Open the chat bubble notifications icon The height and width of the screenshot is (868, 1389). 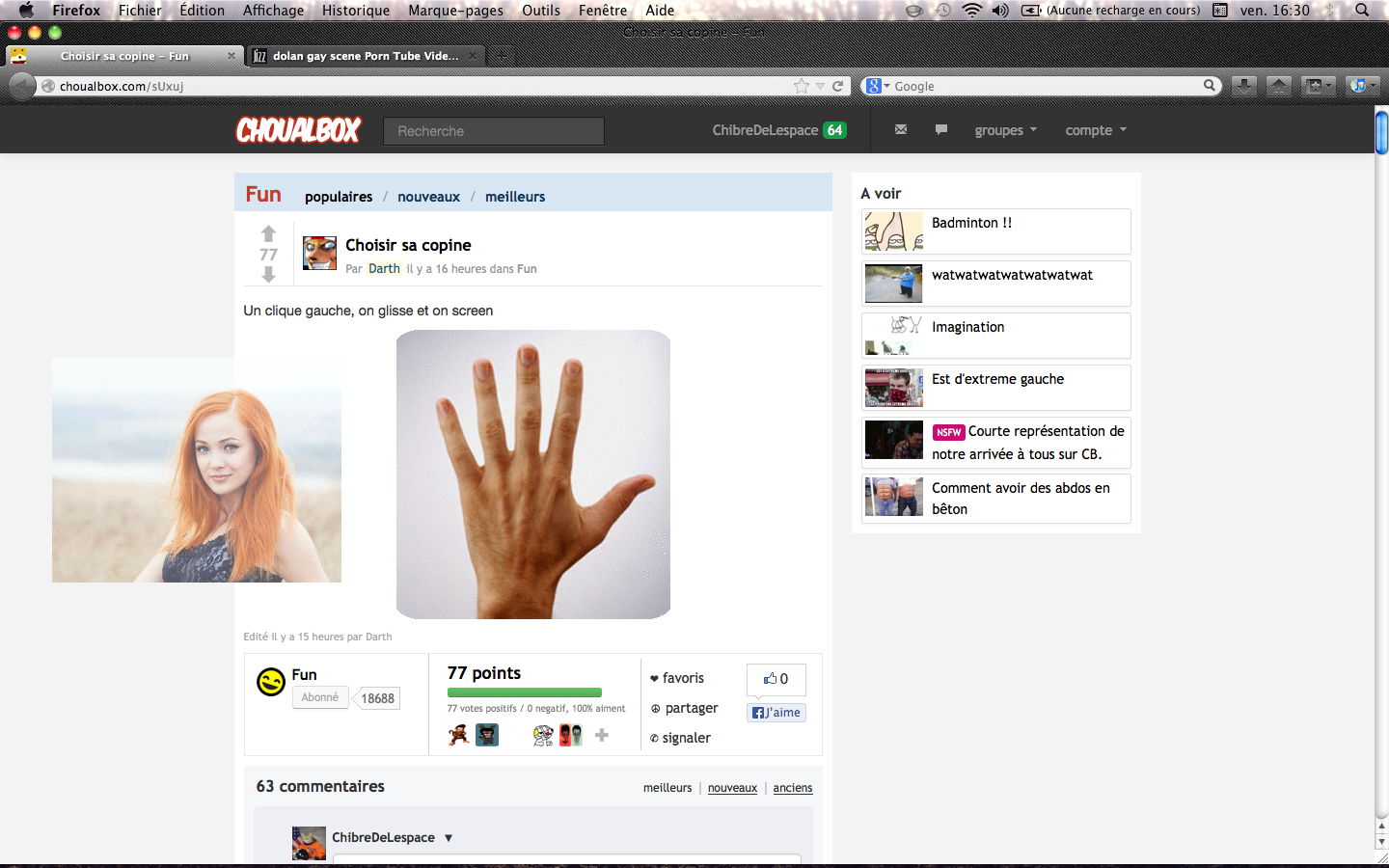[x=941, y=129]
